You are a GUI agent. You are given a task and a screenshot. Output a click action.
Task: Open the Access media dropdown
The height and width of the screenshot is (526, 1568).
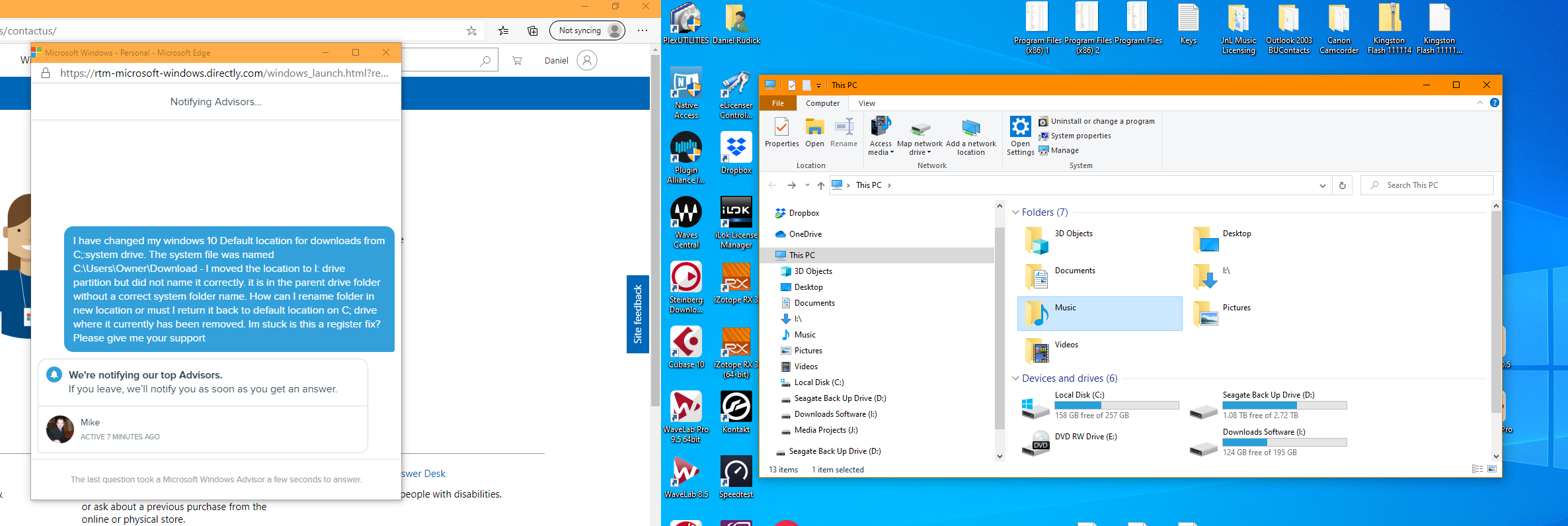coord(881,137)
